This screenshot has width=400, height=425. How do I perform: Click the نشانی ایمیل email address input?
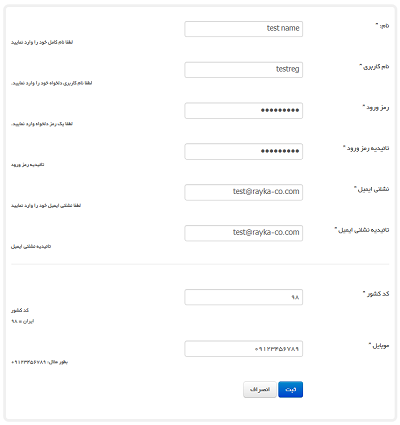coord(244,192)
